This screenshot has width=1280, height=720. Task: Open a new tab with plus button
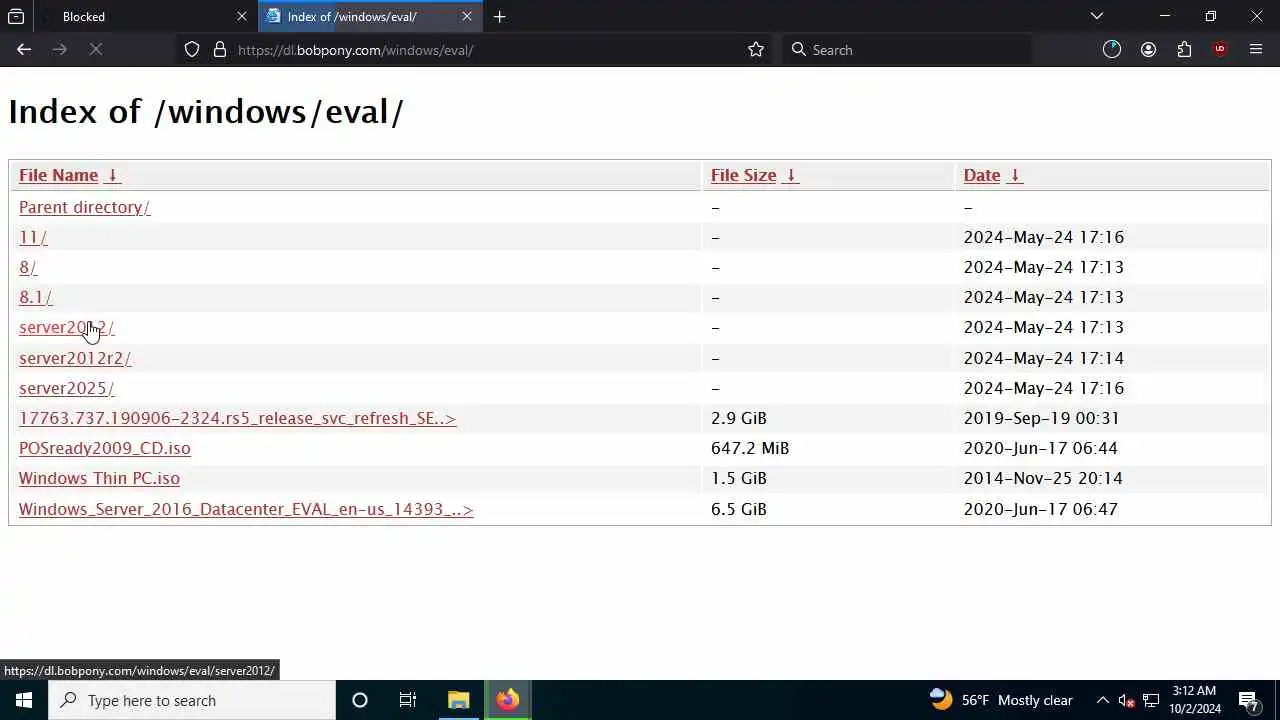pyautogui.click(x=500, y=16)
